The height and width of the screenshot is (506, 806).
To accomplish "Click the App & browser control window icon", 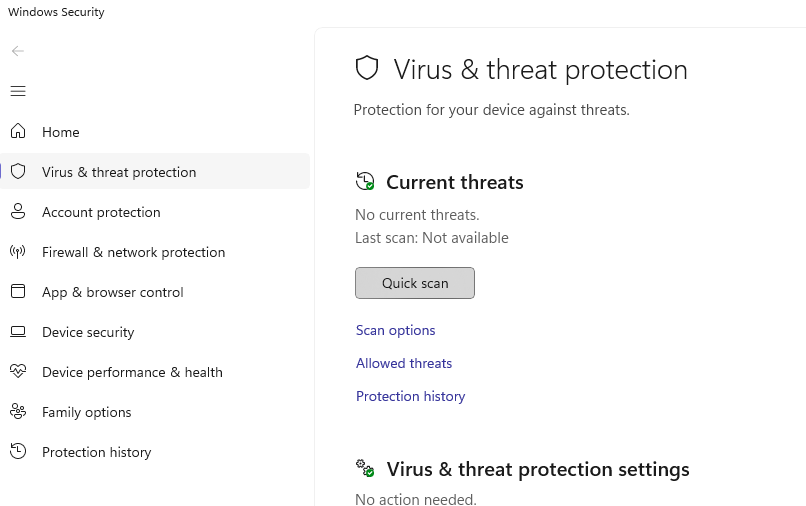I will (18, 291).
